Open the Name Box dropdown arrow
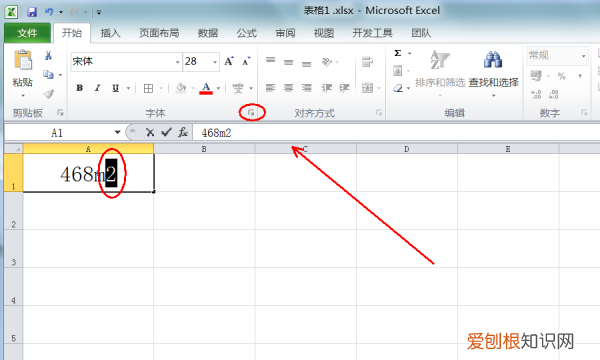The width and height of the screenshot is (600, 360). pyautogui.click(x=117, y=132)
